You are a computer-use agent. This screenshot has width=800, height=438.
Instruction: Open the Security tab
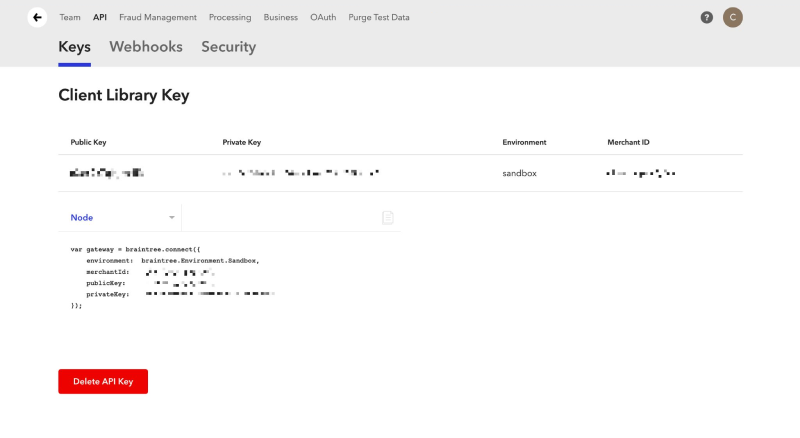(228, 47)
